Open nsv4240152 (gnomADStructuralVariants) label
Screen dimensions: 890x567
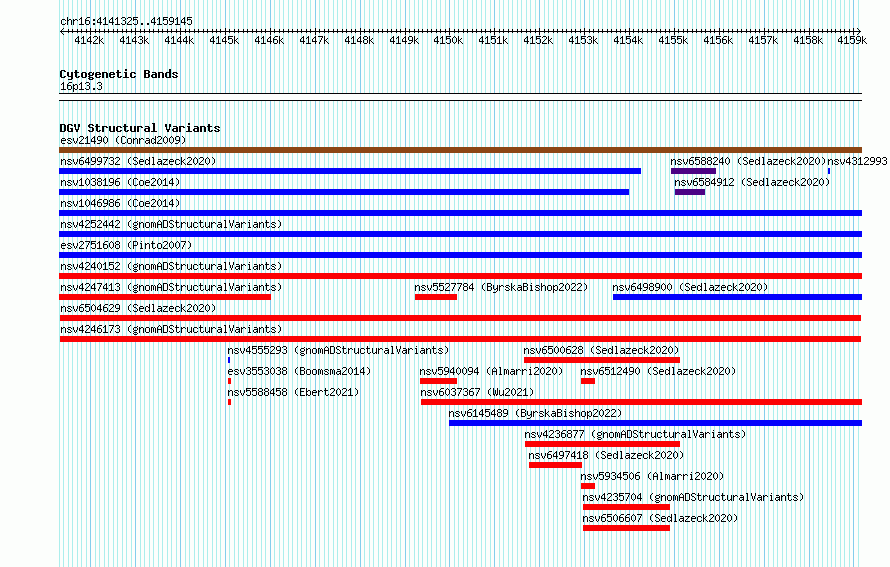[171, 266]
